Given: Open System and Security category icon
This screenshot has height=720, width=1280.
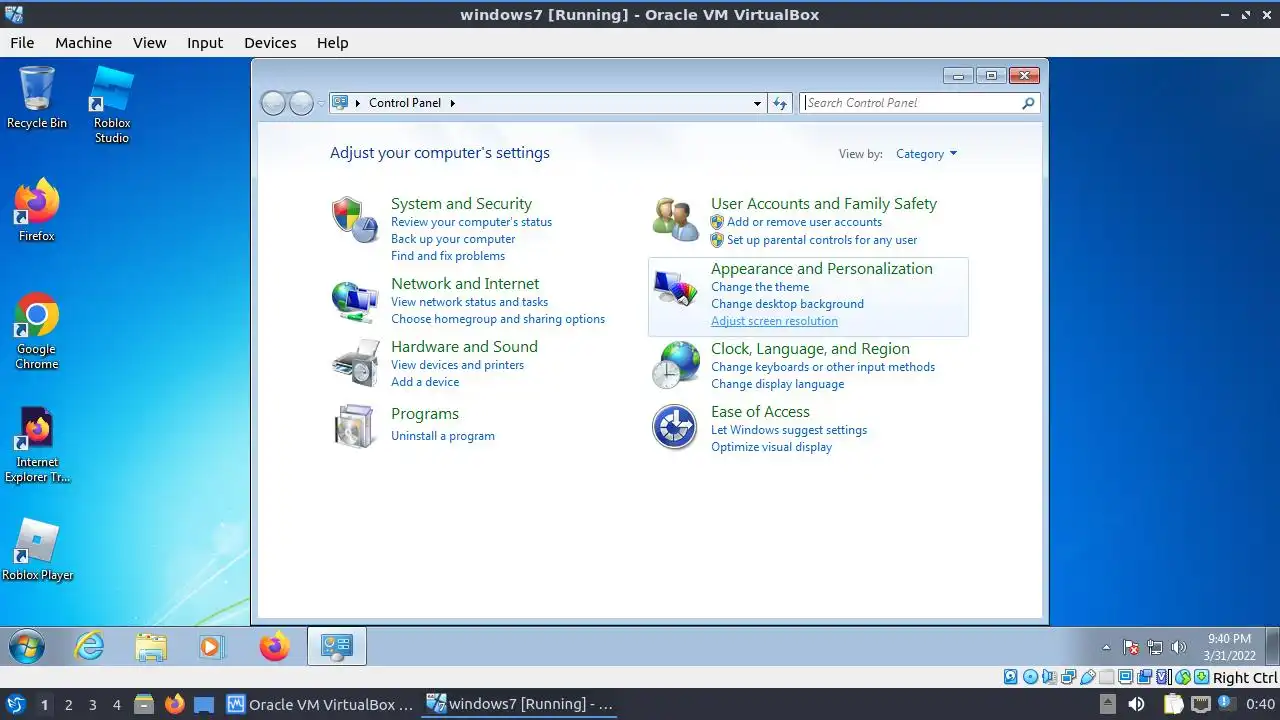Looking at the screenshot, I should click(355, 220).
